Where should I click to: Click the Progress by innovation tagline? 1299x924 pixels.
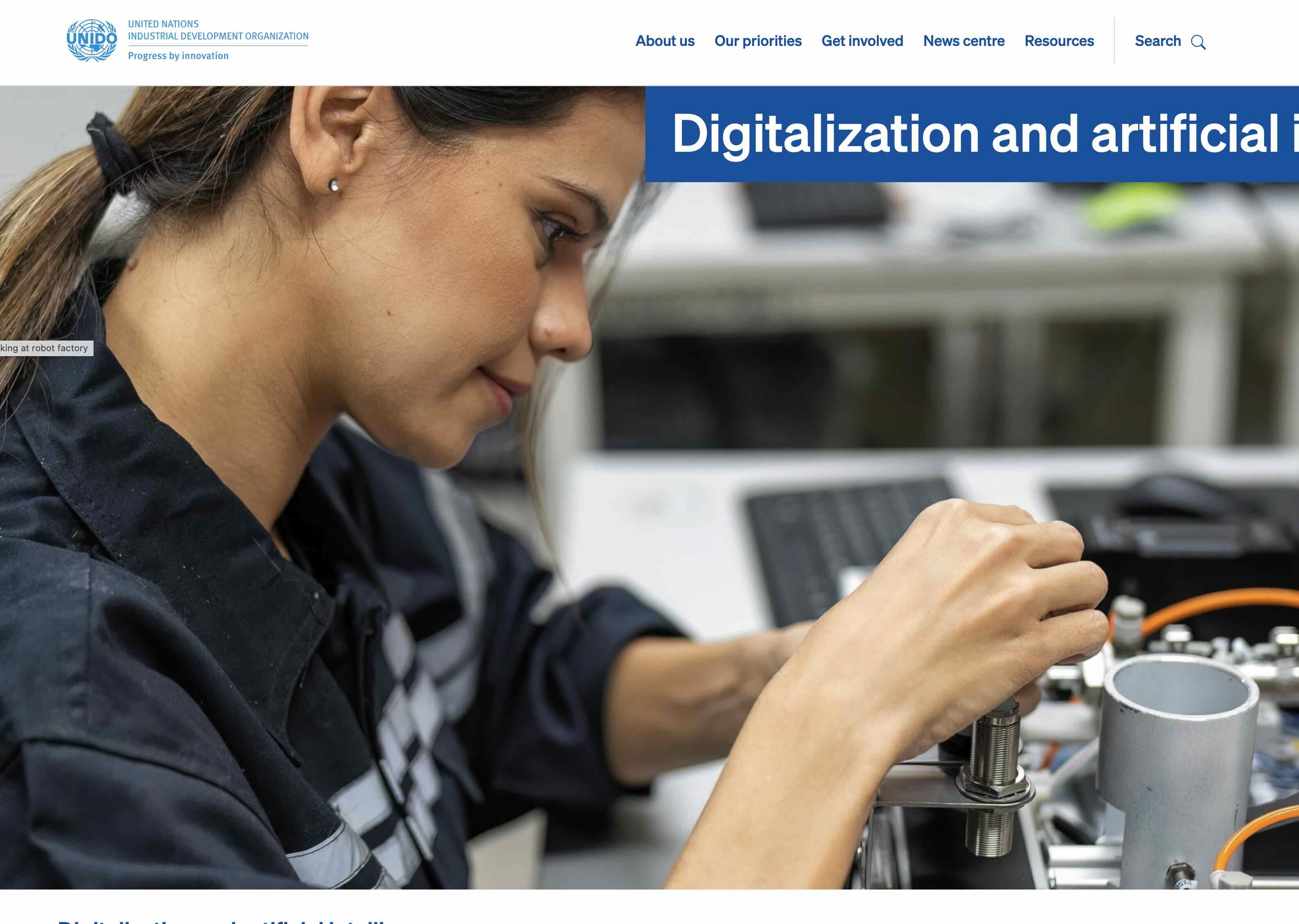click(x=178, y=56)
